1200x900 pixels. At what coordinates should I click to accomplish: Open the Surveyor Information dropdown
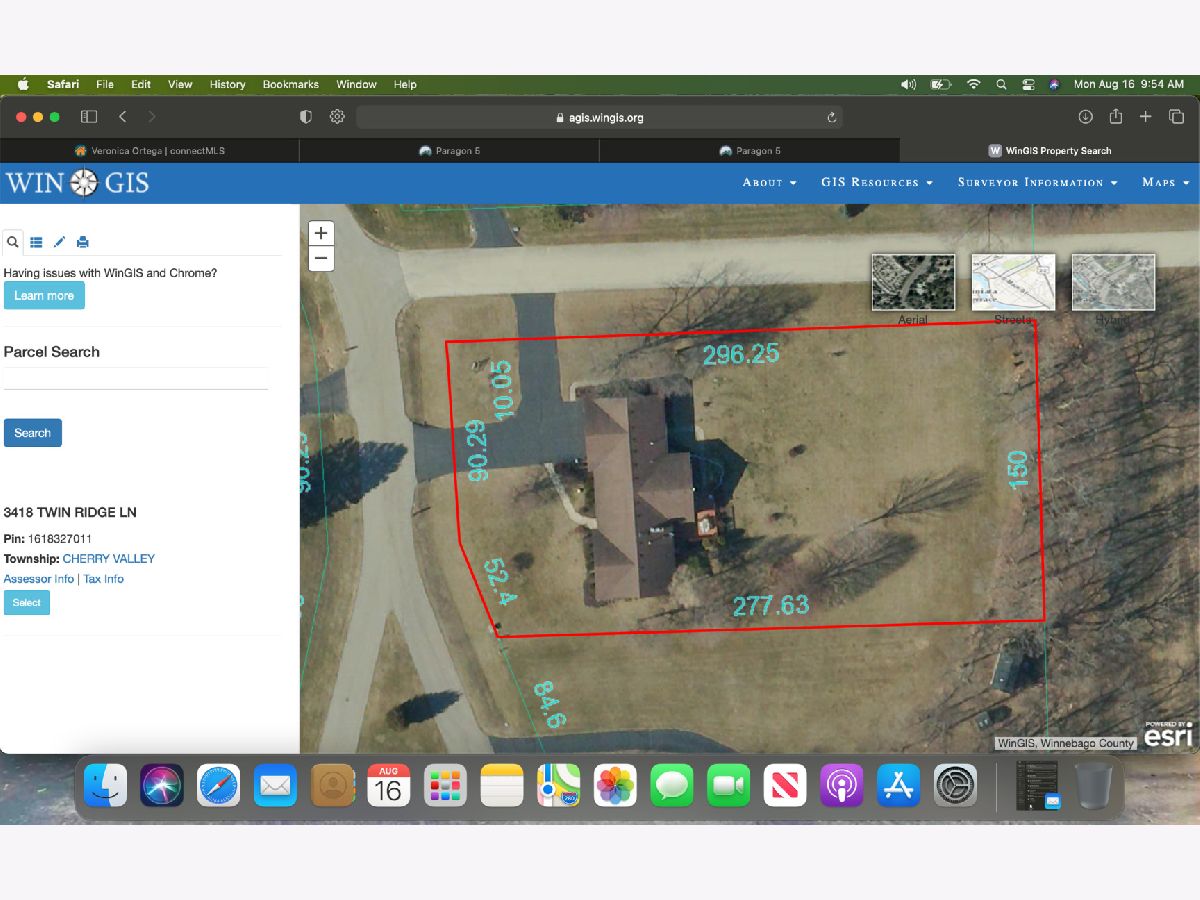click(1037, 183)
